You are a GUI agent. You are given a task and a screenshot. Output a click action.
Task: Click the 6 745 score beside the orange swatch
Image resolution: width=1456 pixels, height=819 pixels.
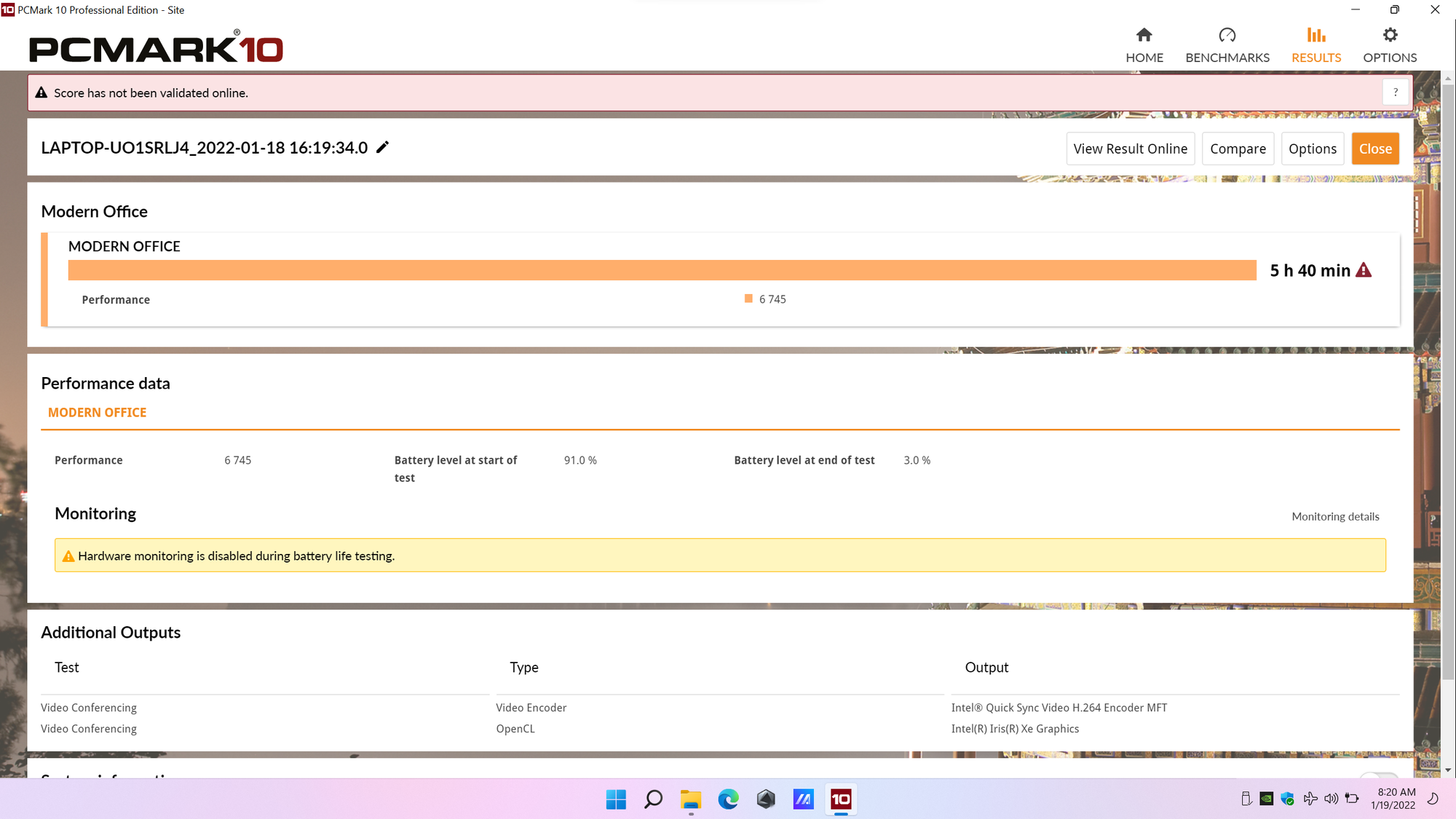click(x=772, y=299)
